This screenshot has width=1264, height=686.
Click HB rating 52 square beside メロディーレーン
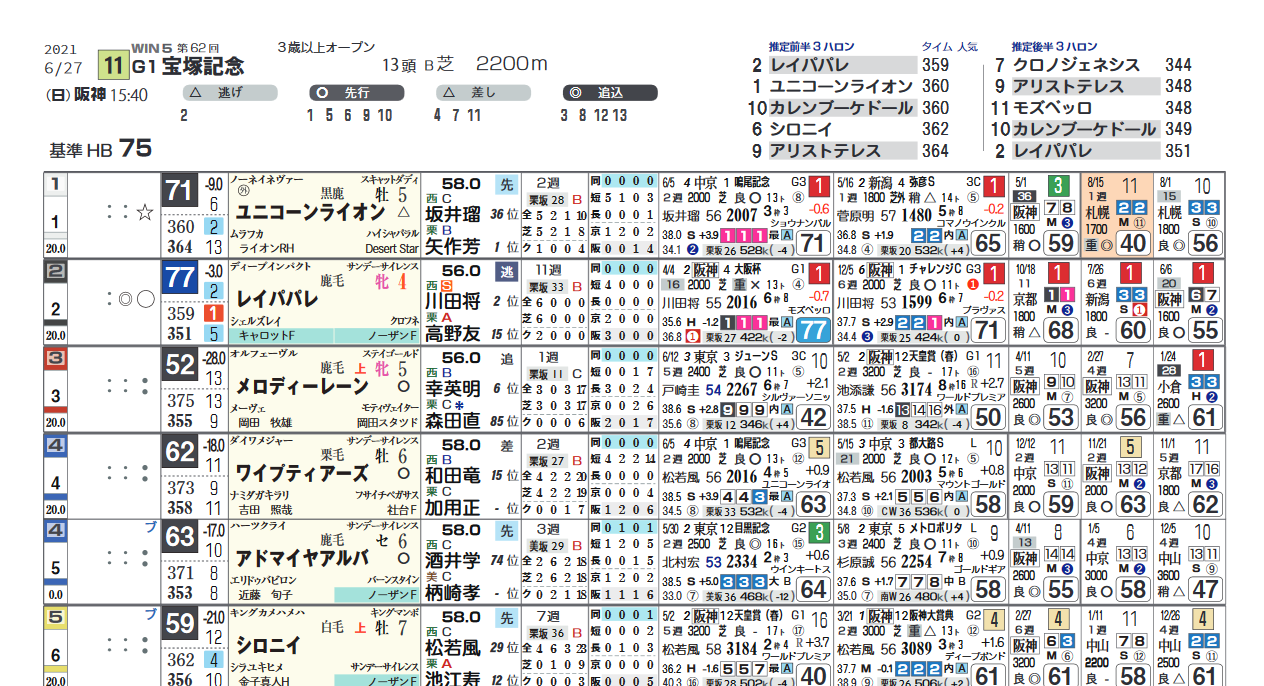pyautogui.click(x=180, y=366)
